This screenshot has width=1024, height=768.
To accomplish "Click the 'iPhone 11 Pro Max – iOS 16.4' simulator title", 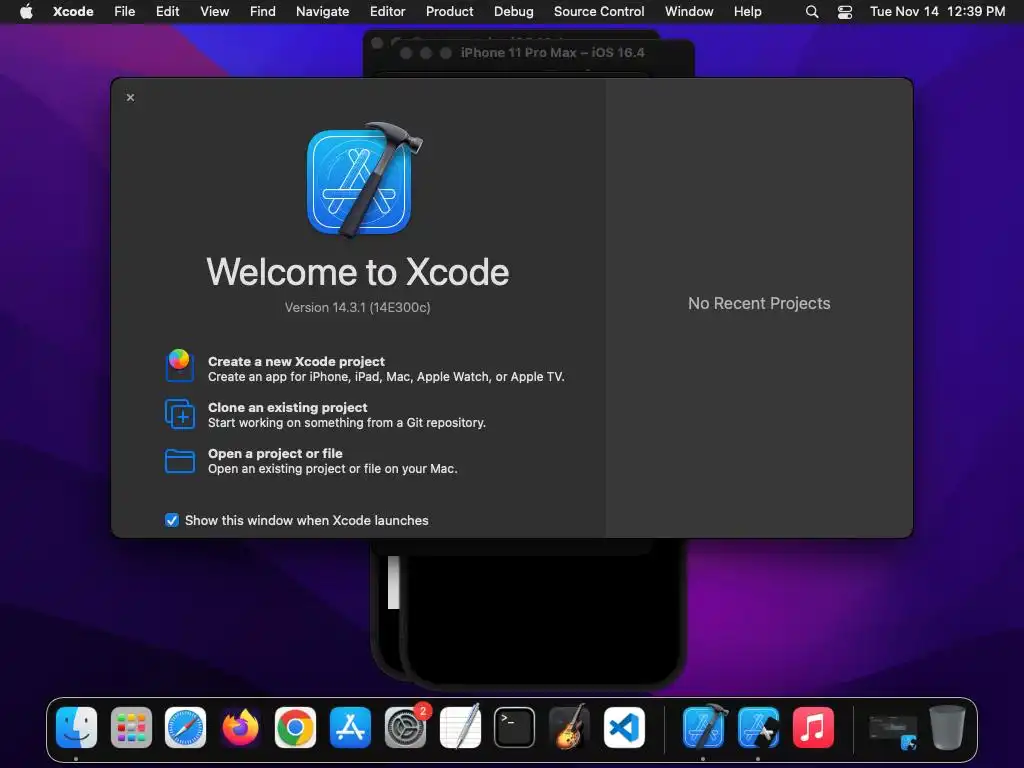I will (552, 52).
